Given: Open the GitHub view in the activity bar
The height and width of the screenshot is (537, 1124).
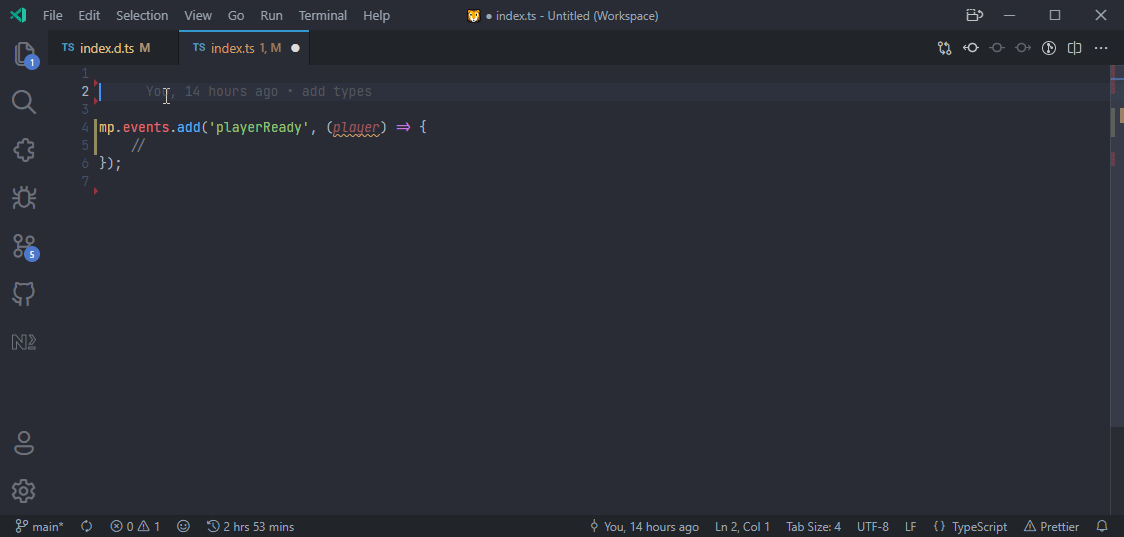Looking at the screenshot, I should click(24, 294).
